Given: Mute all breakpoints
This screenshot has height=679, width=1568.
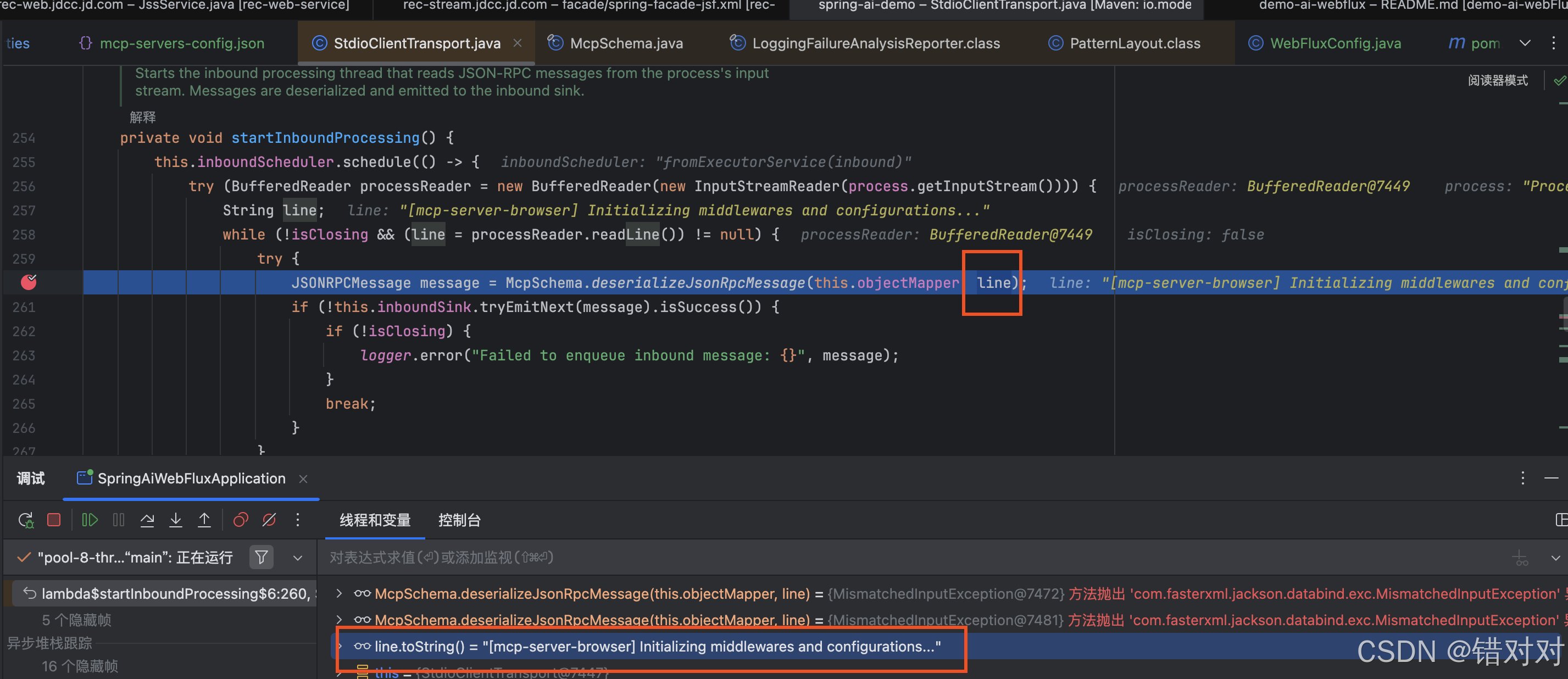Looking at the screenshot, I should click(x=270, y=520).
